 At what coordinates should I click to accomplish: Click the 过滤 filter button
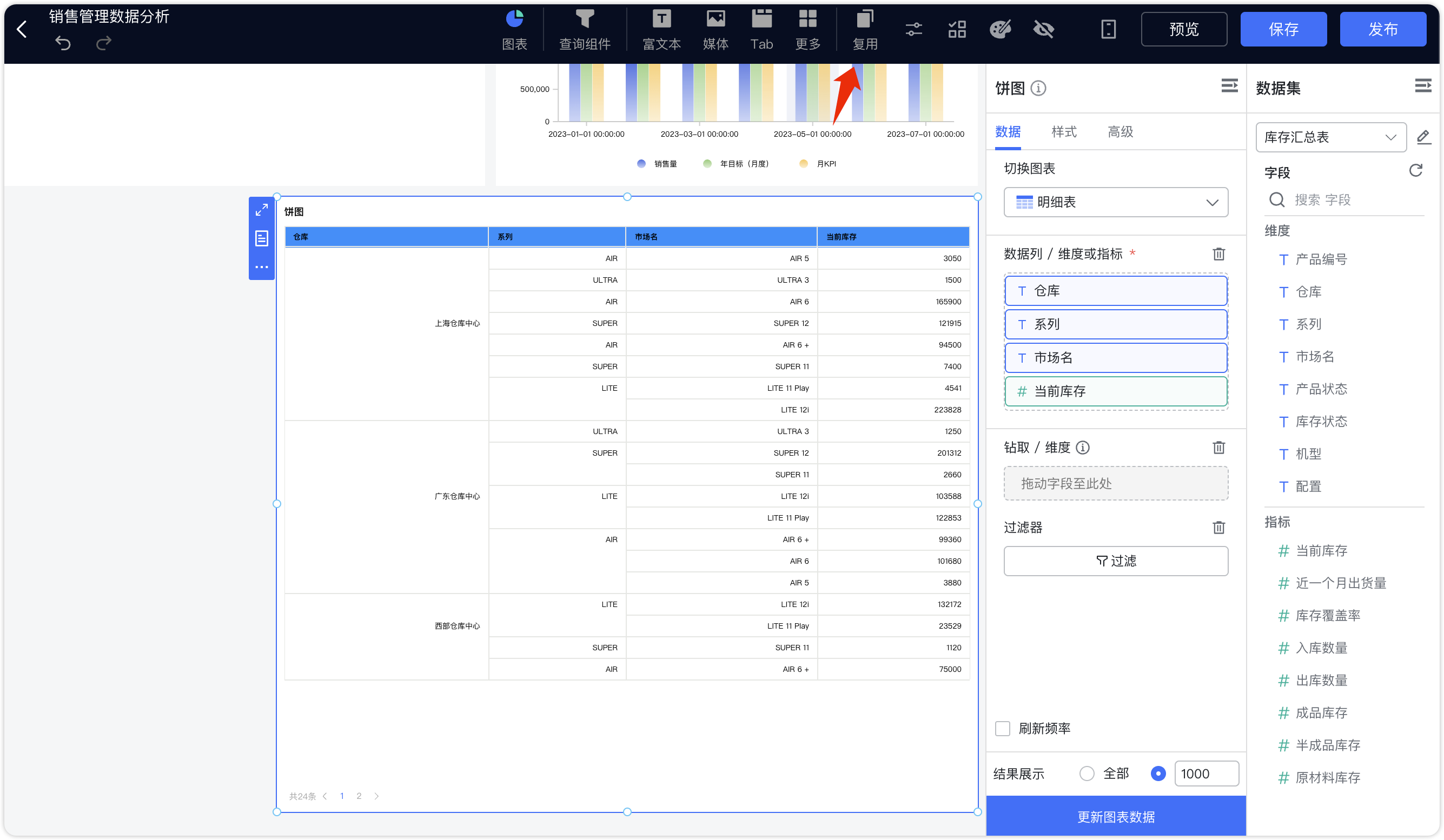(x=1115, y=561)
